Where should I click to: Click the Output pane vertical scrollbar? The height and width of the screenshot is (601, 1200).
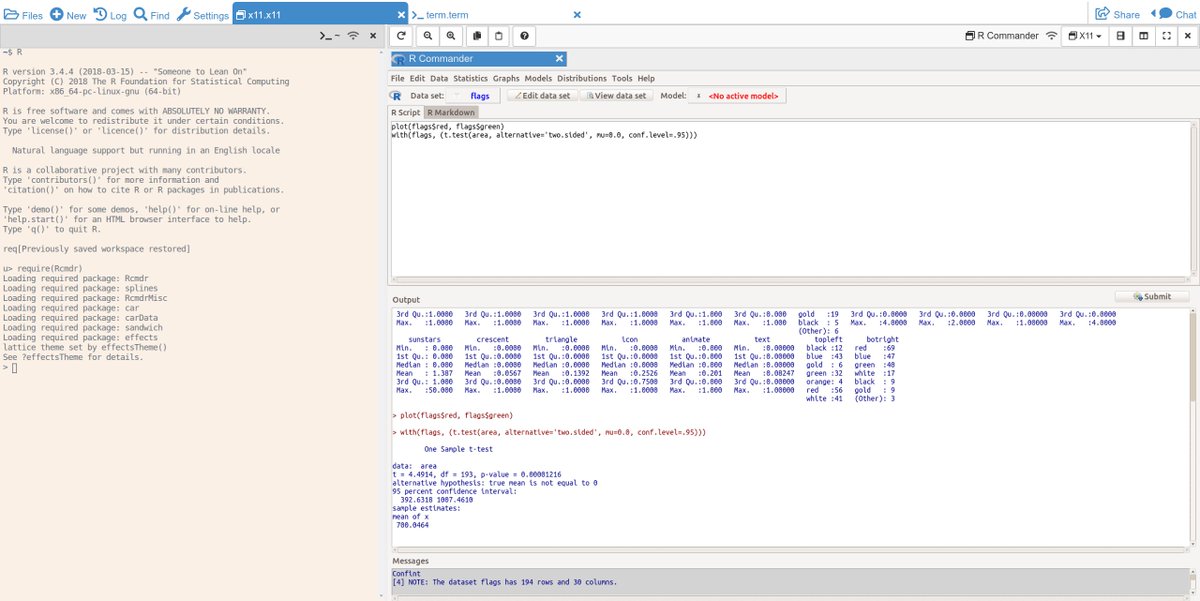[x=1191, y=428]
